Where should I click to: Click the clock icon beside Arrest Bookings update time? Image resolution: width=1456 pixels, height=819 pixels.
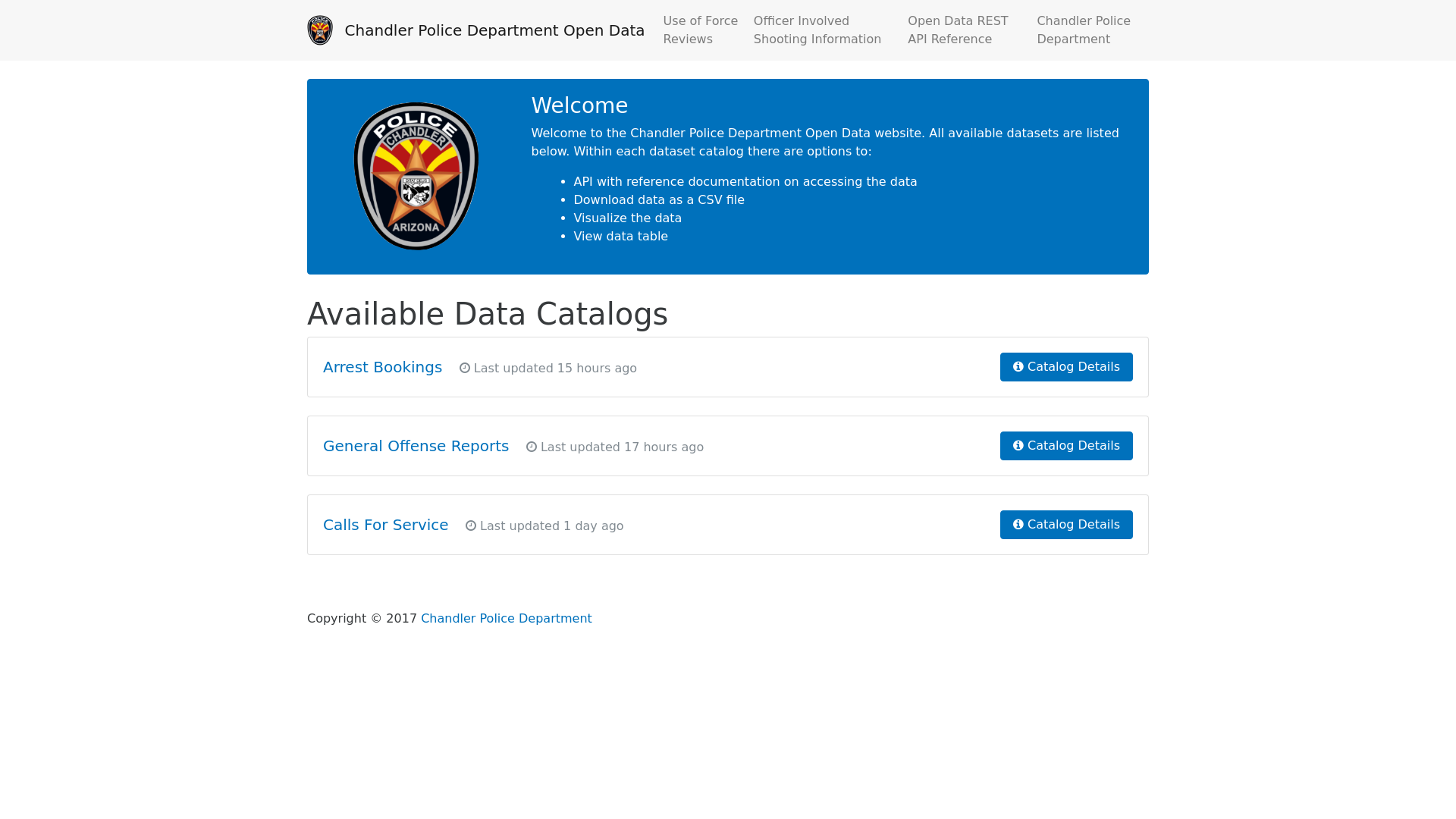tap(465, 368)
